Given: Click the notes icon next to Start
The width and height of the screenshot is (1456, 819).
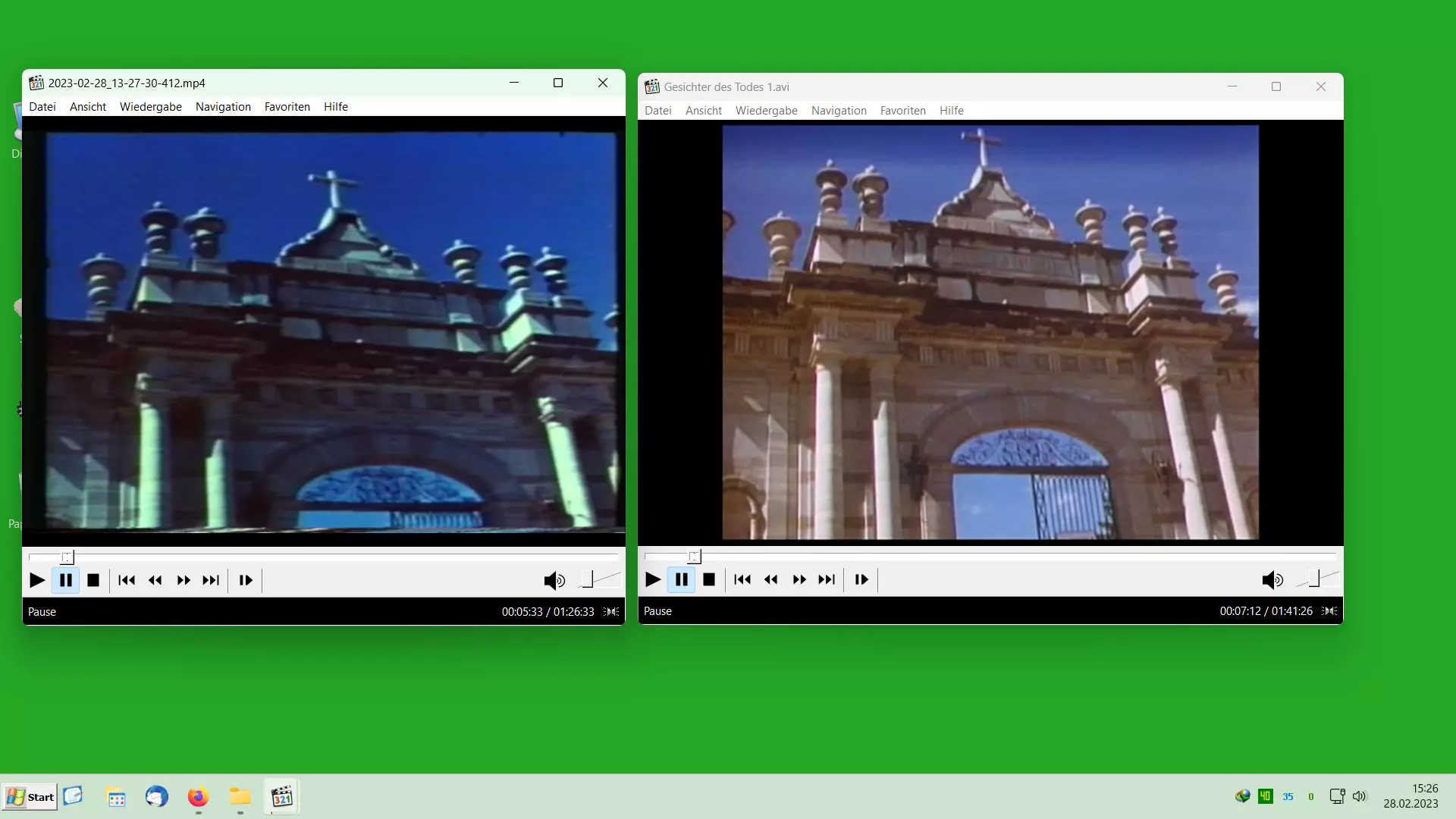Looking at the screenshot, I should (x=73, y=795).
